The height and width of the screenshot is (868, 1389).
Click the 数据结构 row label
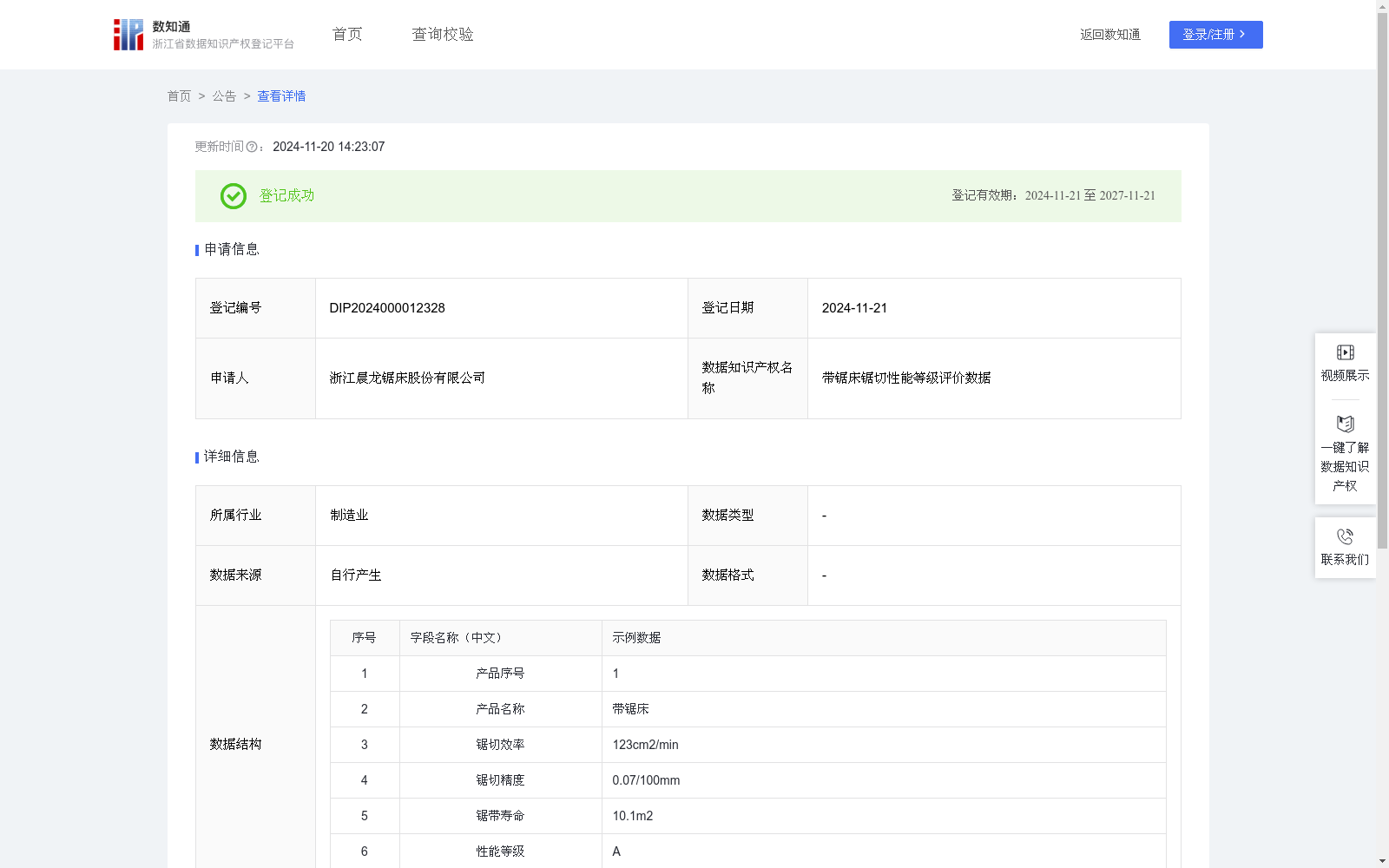235,745
